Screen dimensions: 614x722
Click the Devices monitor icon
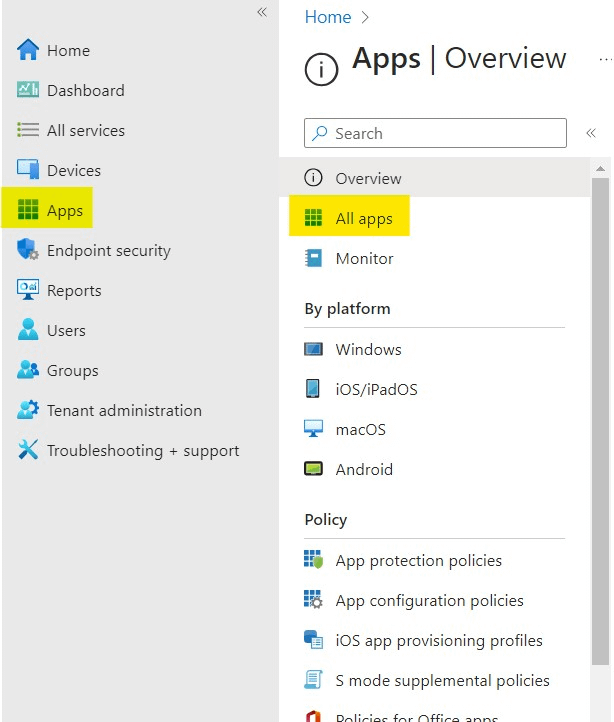point(28,169)
